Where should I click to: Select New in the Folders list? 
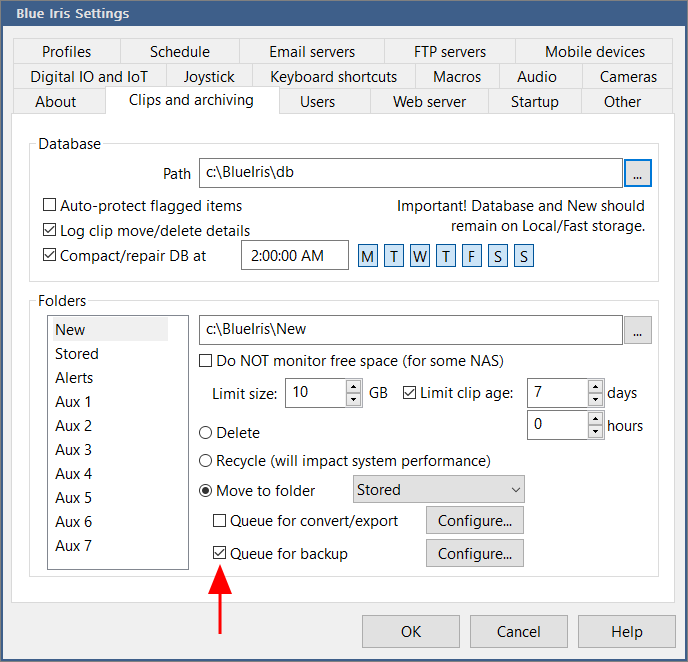[x=110, y=329]
